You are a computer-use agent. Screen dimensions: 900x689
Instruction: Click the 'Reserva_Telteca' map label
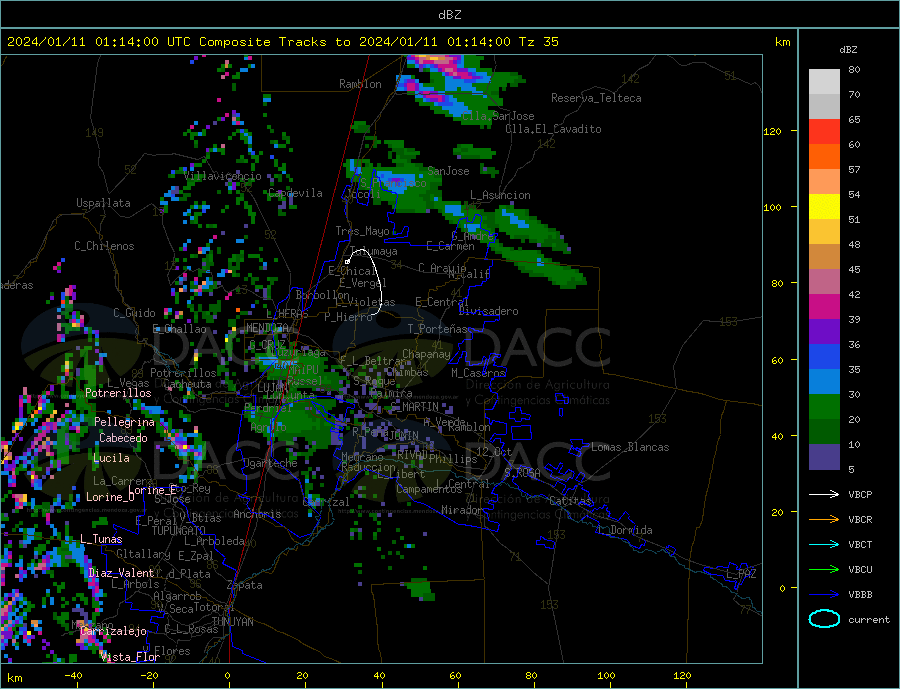(596, 98)
